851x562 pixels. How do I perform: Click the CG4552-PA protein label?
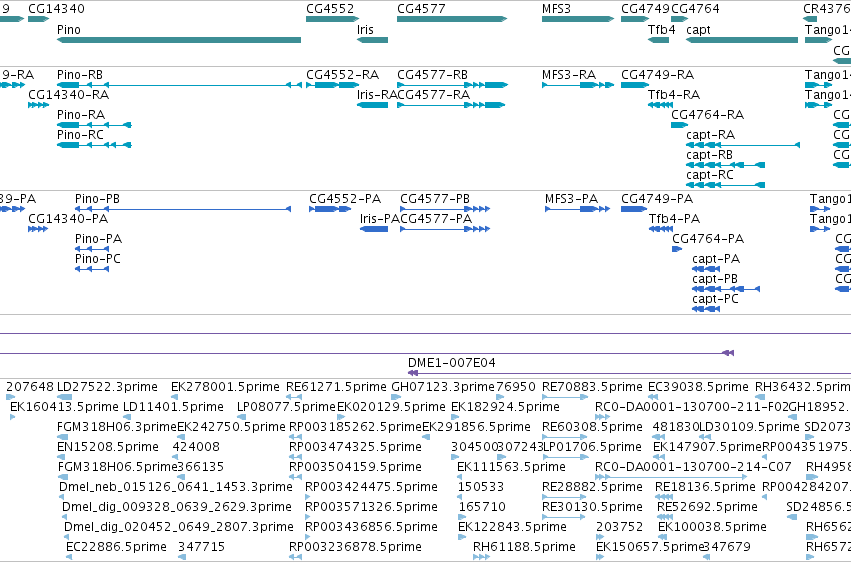pos(345,199)
